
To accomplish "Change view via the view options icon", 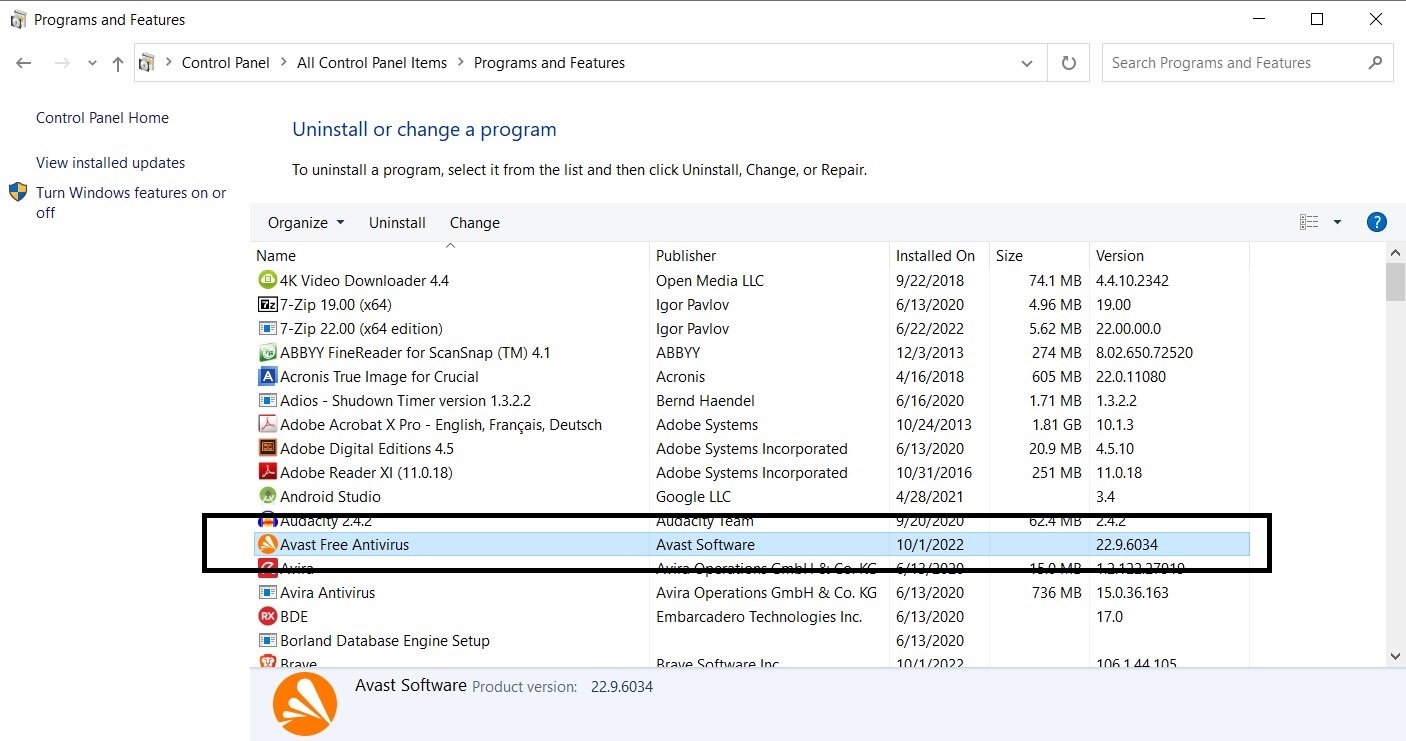I will (x=1309, y=222).
